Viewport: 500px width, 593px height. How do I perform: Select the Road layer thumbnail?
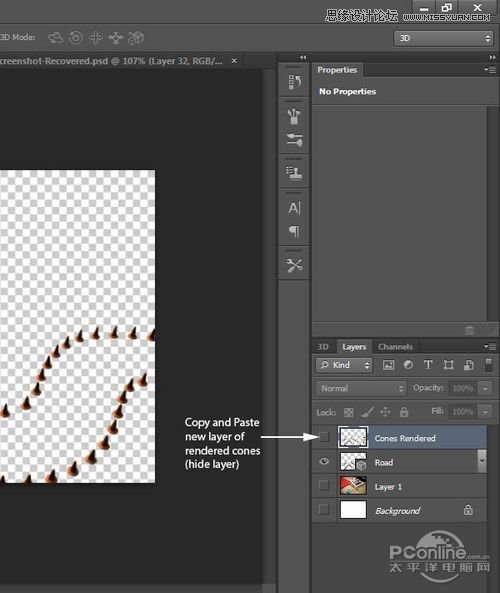[353, 462]
